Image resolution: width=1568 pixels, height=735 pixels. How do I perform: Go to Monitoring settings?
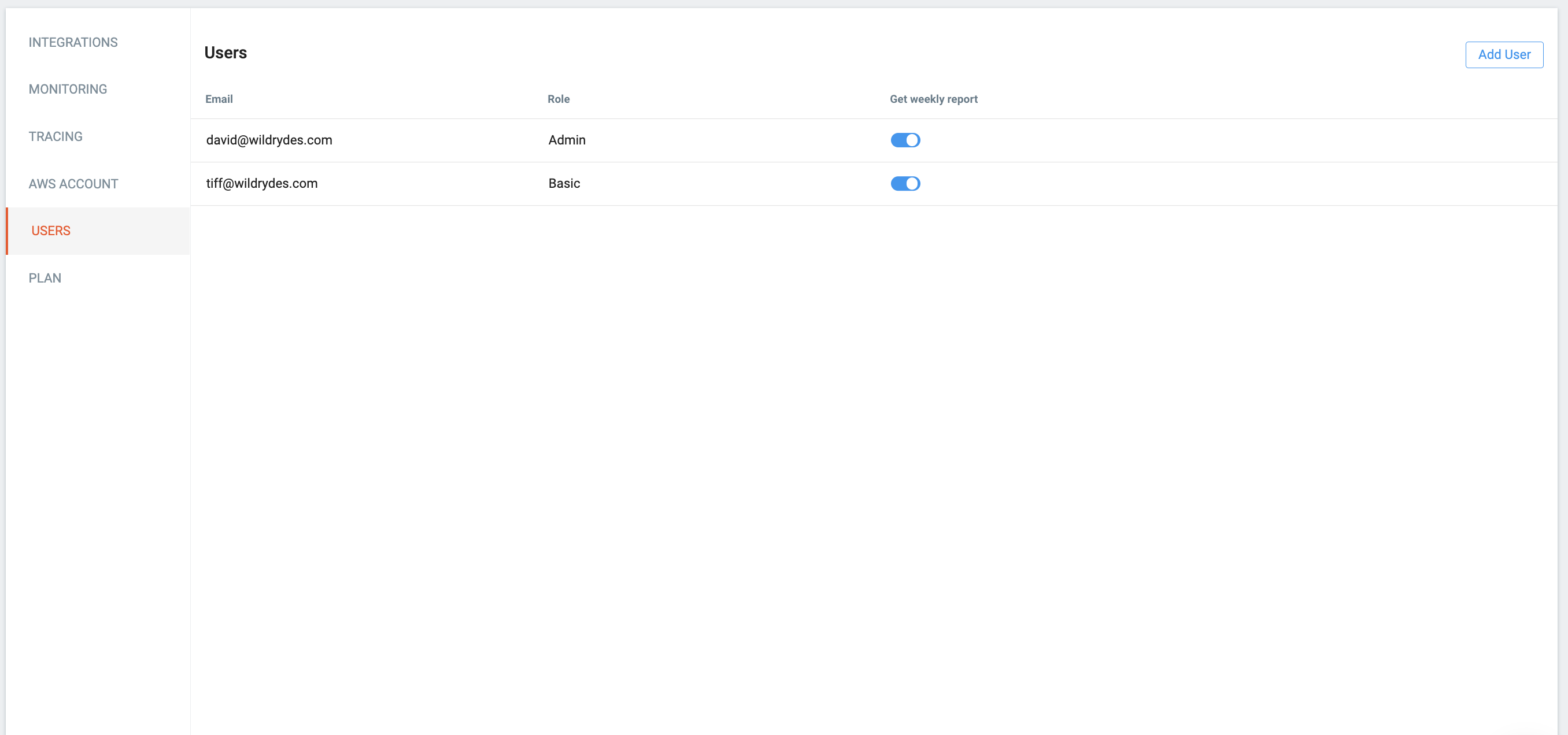click(68, 90)
